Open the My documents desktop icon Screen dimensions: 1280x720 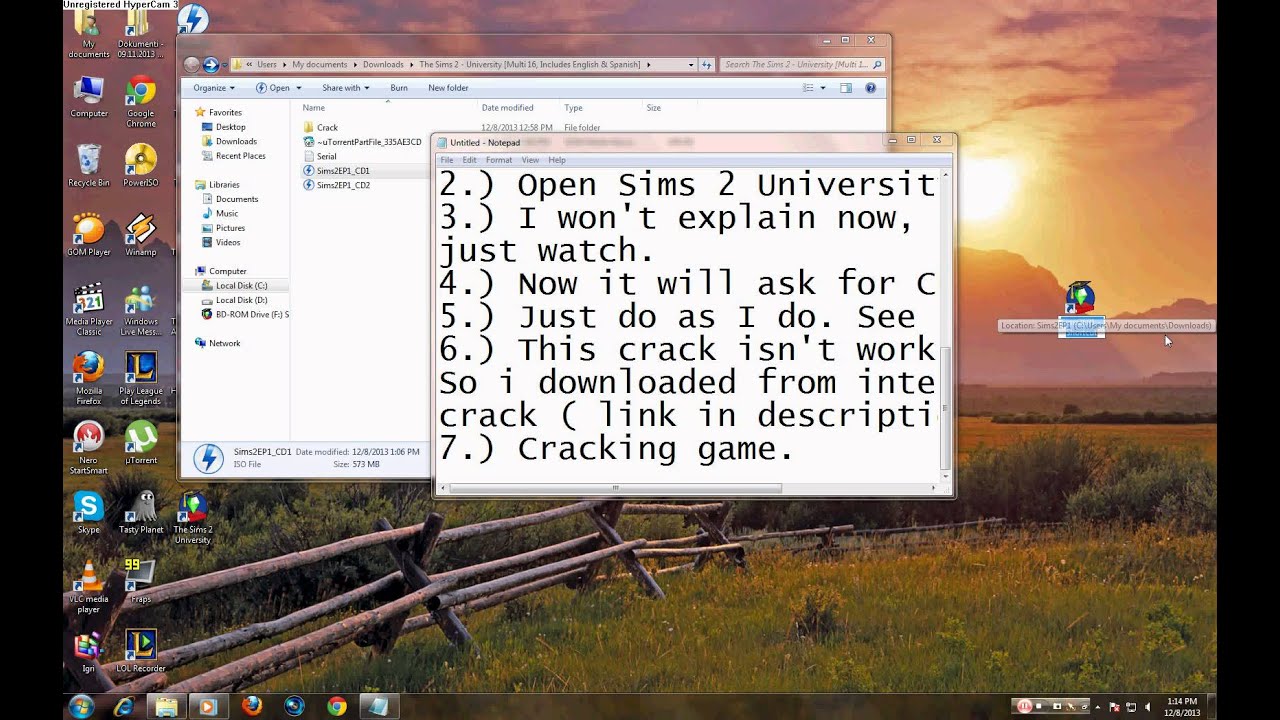[x=89, y=34]
